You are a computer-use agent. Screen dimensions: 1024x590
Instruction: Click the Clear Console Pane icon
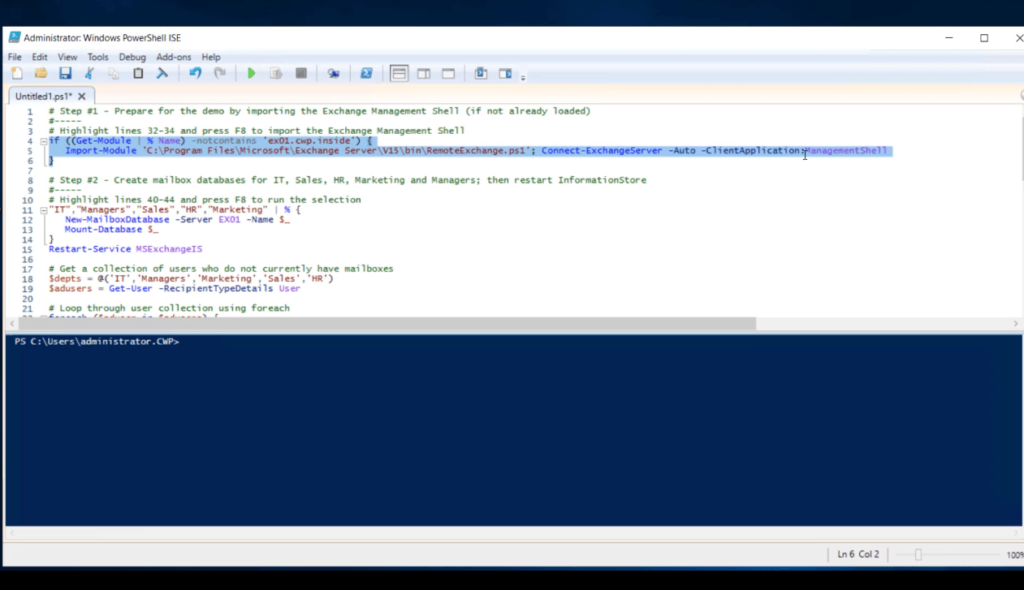point(162,74)
